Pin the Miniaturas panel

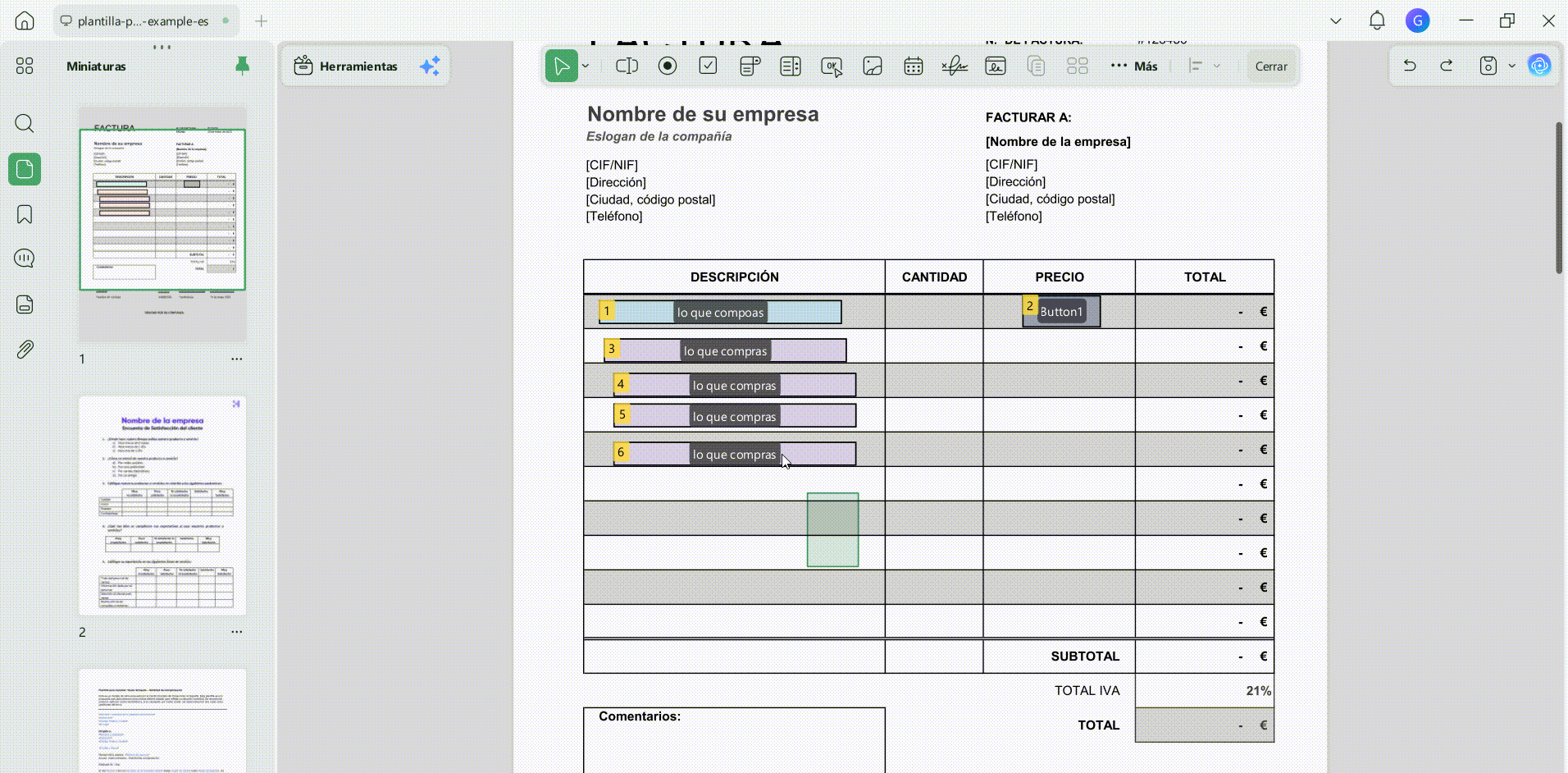[x=242, y=66]
